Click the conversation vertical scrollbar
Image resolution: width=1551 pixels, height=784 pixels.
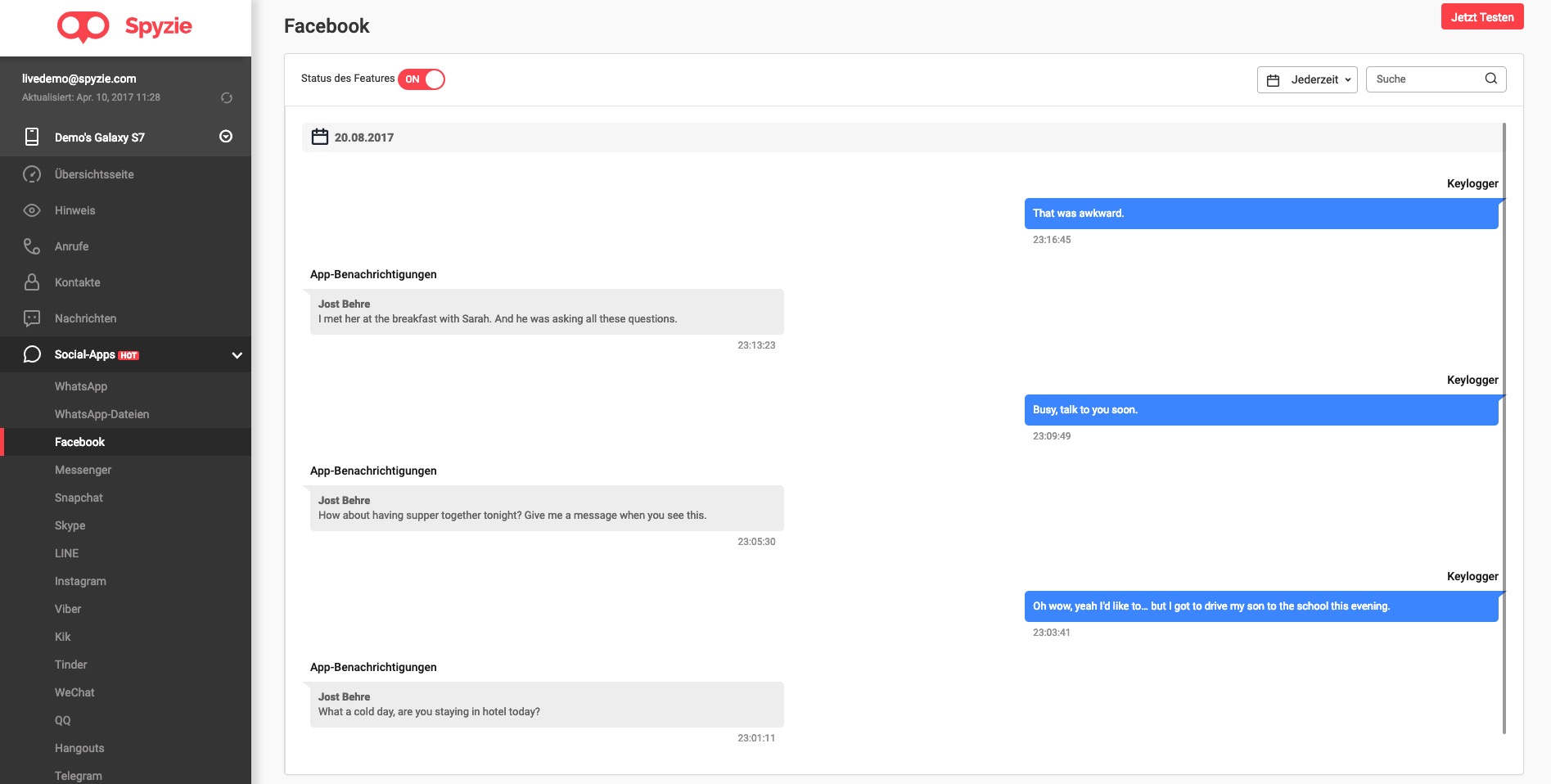tap(1504, 428)
